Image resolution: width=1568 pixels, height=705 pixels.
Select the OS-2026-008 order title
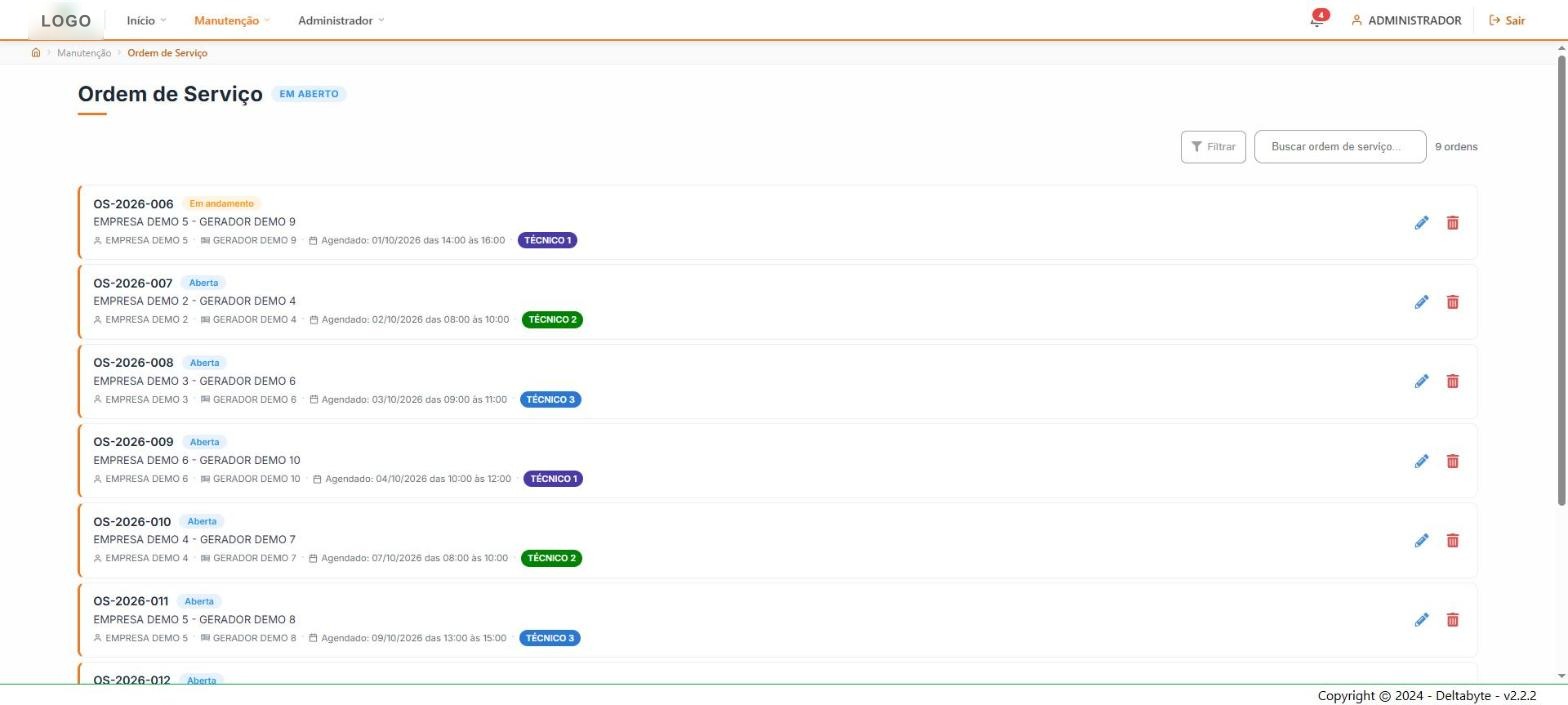click(x=133, y=363)
